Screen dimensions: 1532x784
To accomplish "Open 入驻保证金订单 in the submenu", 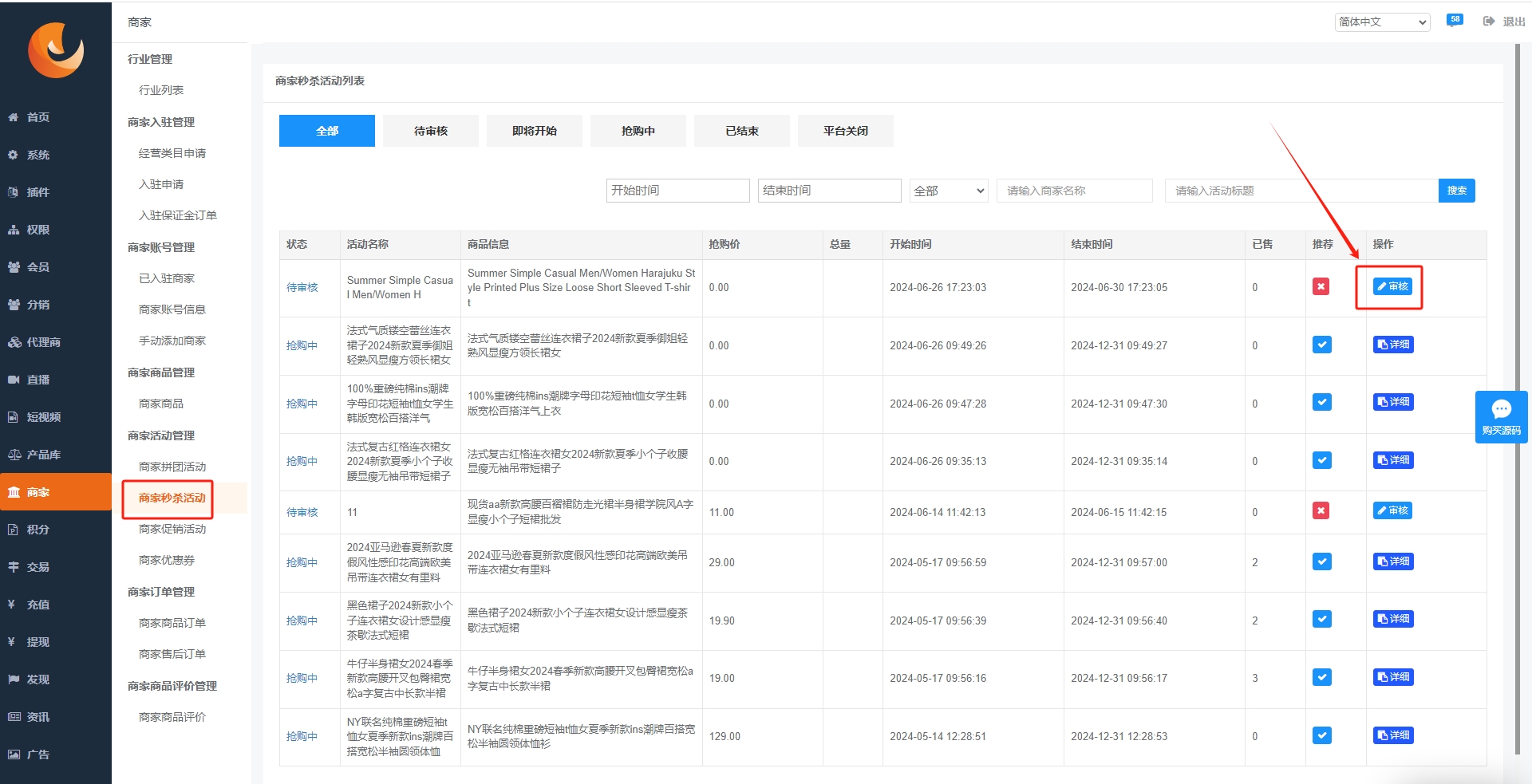I will [178, 215].
